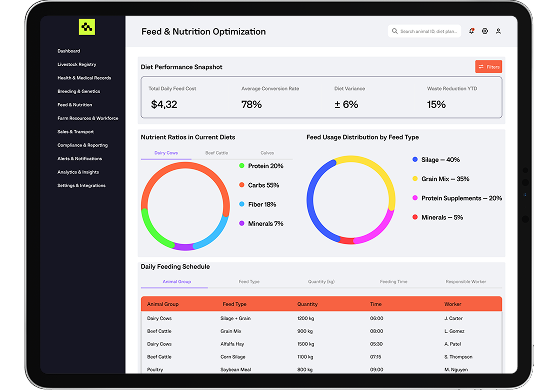Select the Quantity (kg) schedule tab

(x=321, y=281)
